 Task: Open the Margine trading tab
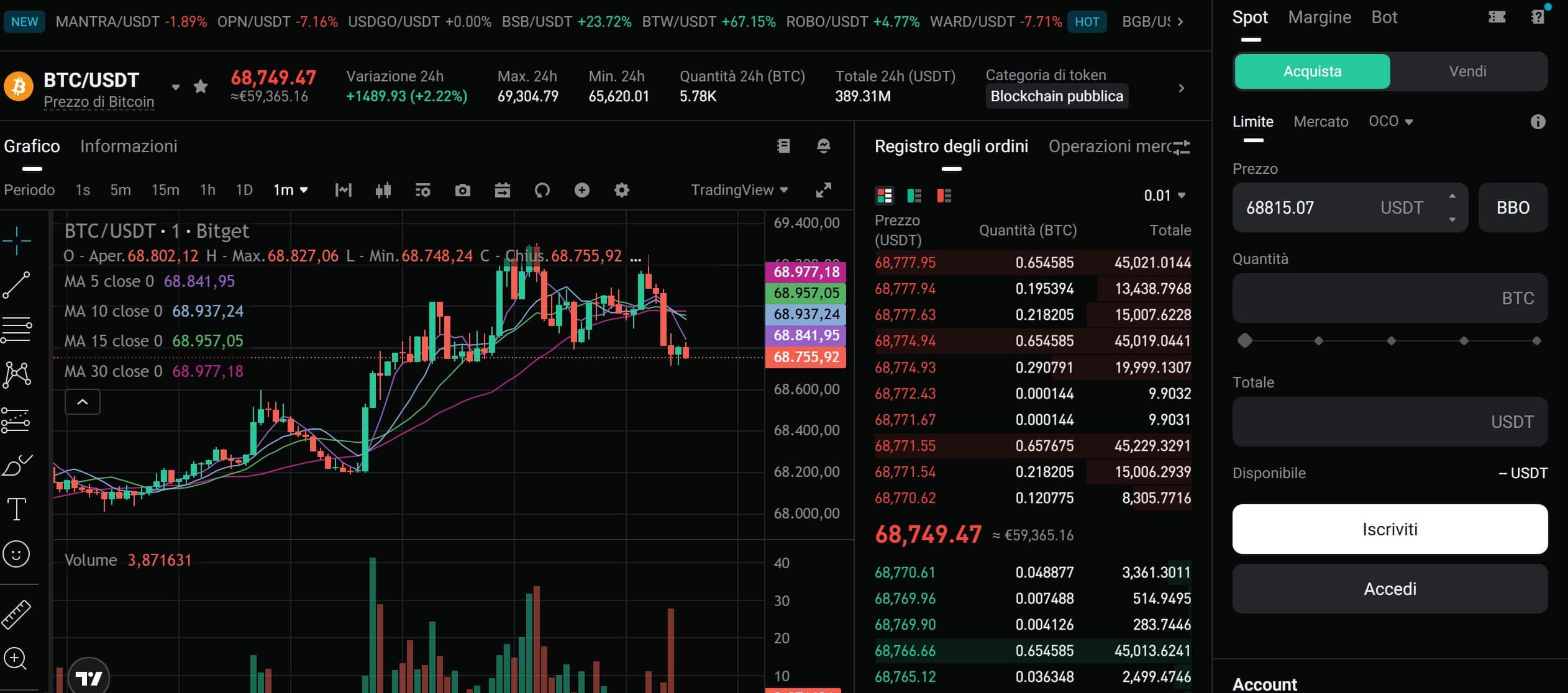coord(1320,17)
